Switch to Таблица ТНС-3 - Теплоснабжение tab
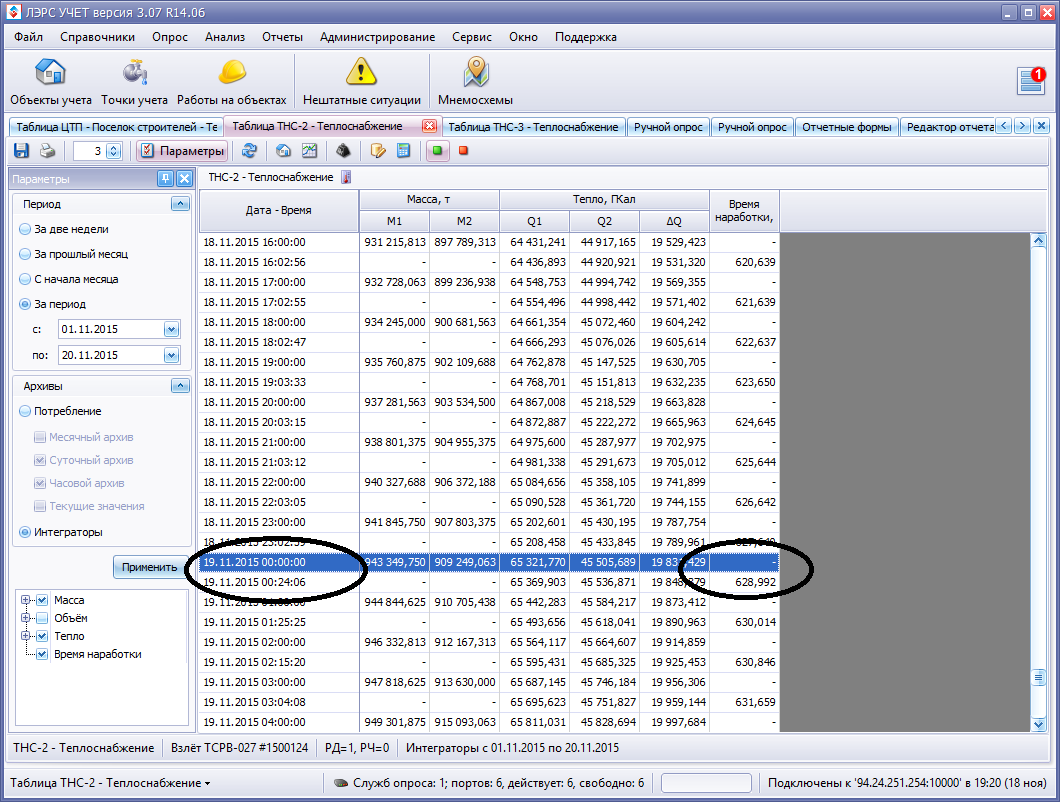 (533, 127)
